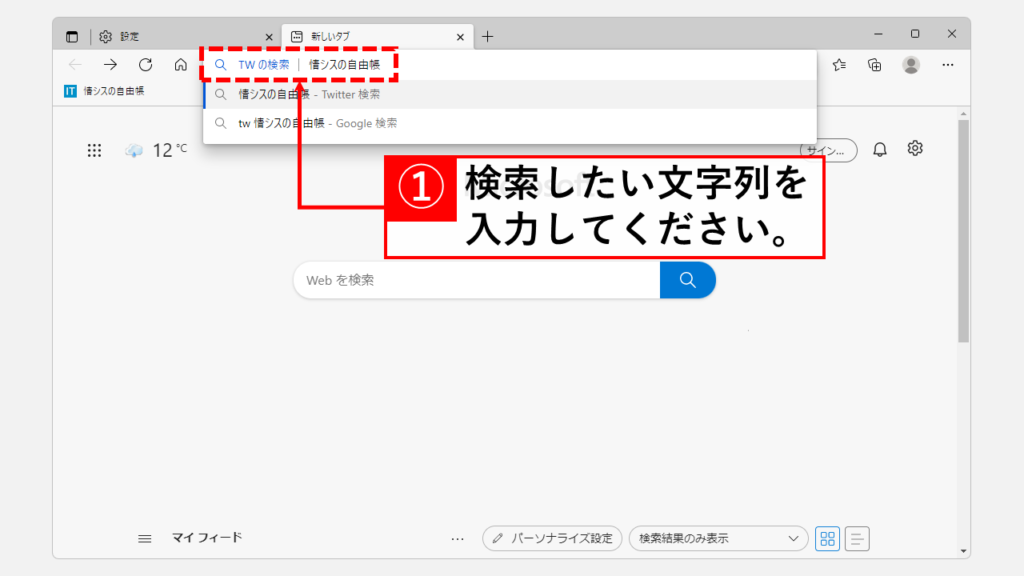Click the Refresh page icon
This screenshot has width=1024, height=576.
[145, 65]
